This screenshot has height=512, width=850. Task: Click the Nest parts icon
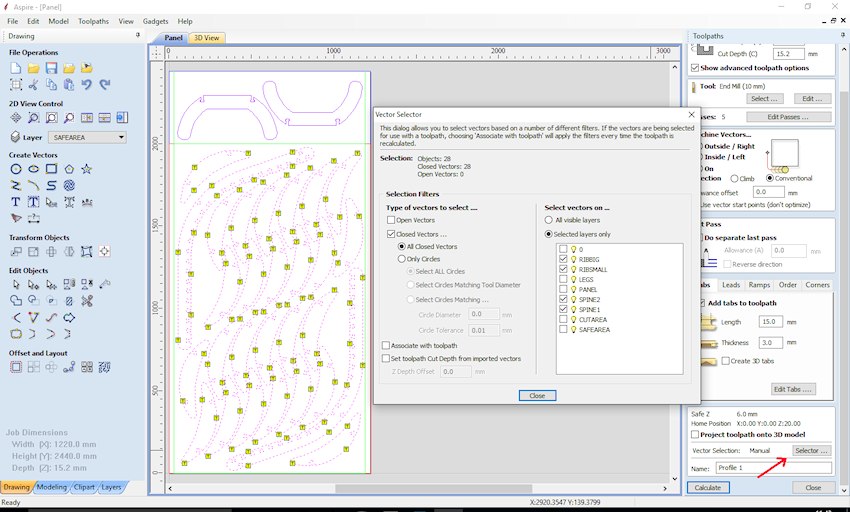pyautogui.click(x=105, y=367)
